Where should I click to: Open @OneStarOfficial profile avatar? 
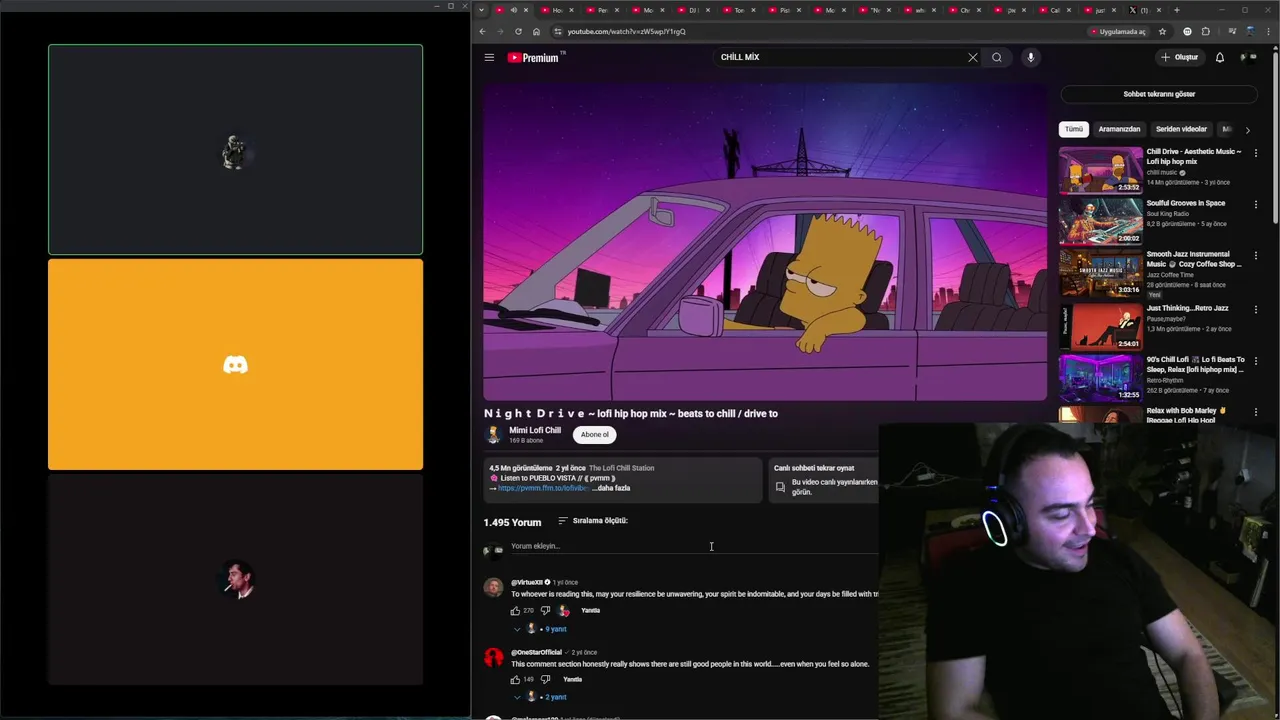[x=493, y=657]
